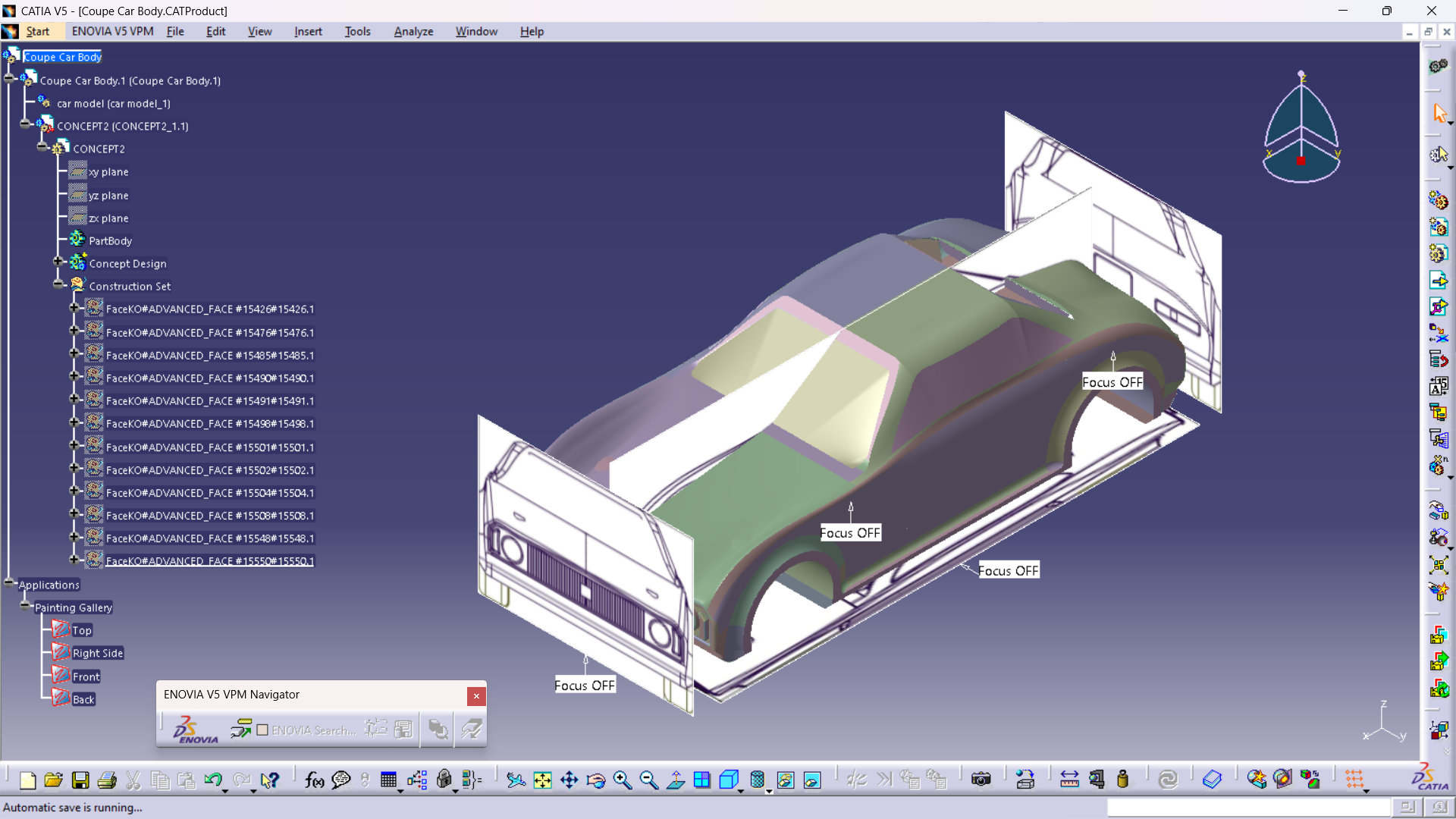Select the Right Side gallery item
The height and width of the screenshot is (819, 1456).
97,653
